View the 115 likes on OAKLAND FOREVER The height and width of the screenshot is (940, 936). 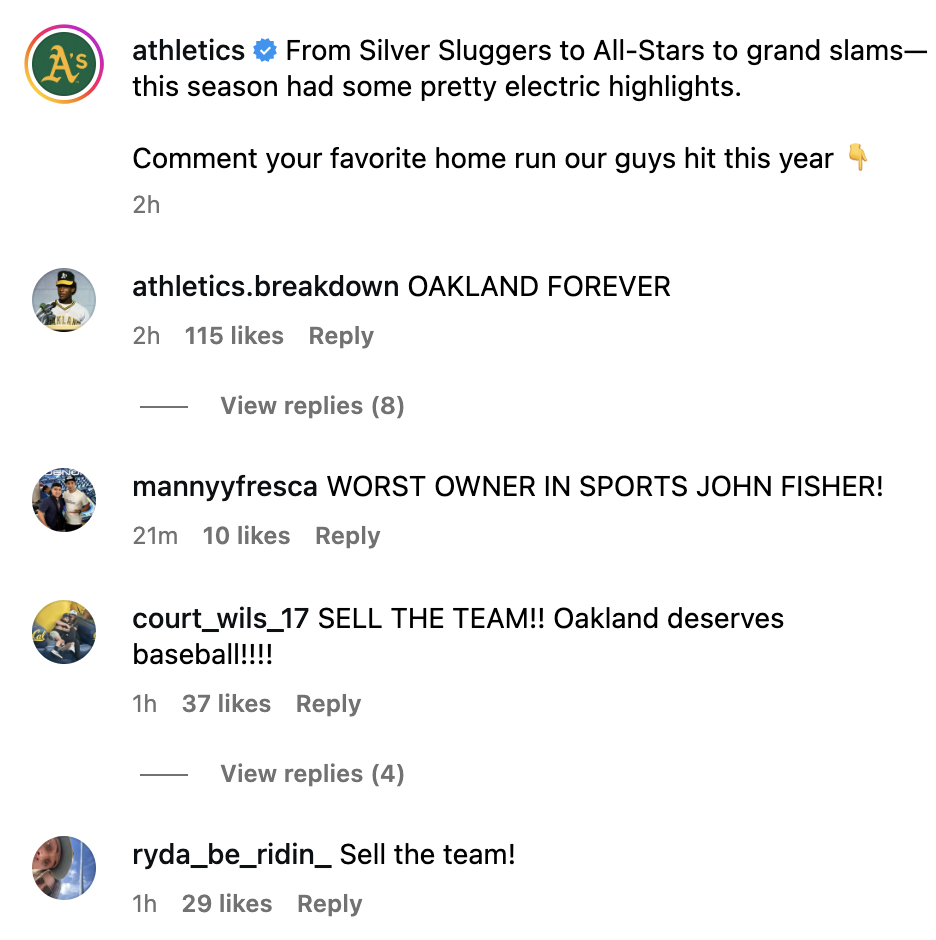(234, 336)
